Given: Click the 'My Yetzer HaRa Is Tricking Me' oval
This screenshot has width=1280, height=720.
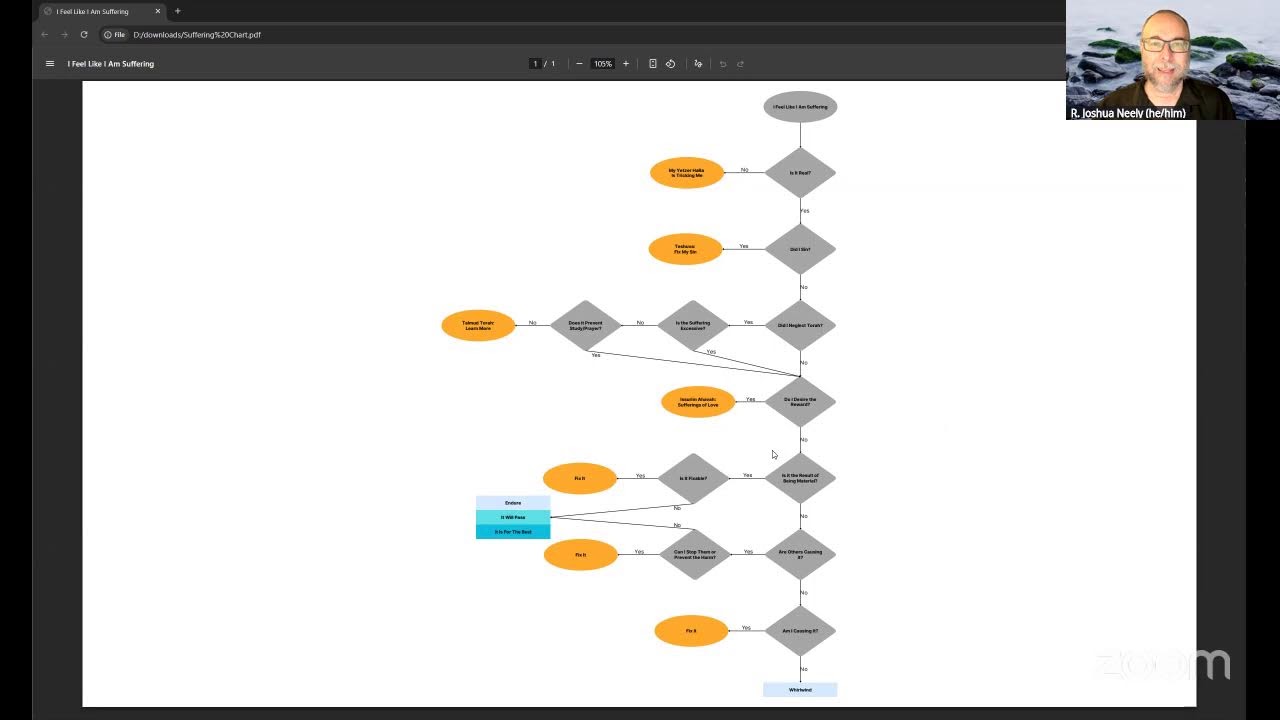Looking at the screenshot, I should point(687,173).
